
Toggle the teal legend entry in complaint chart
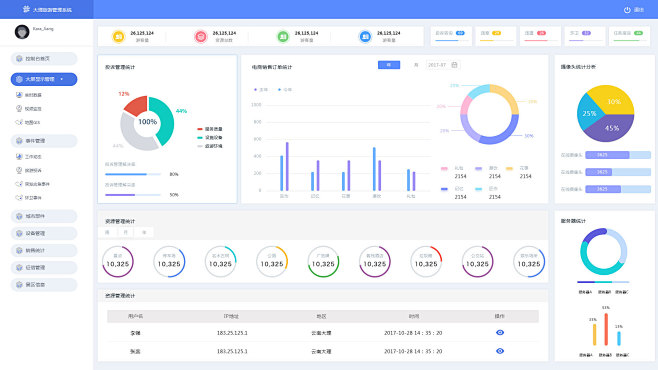tap(210, 138)
